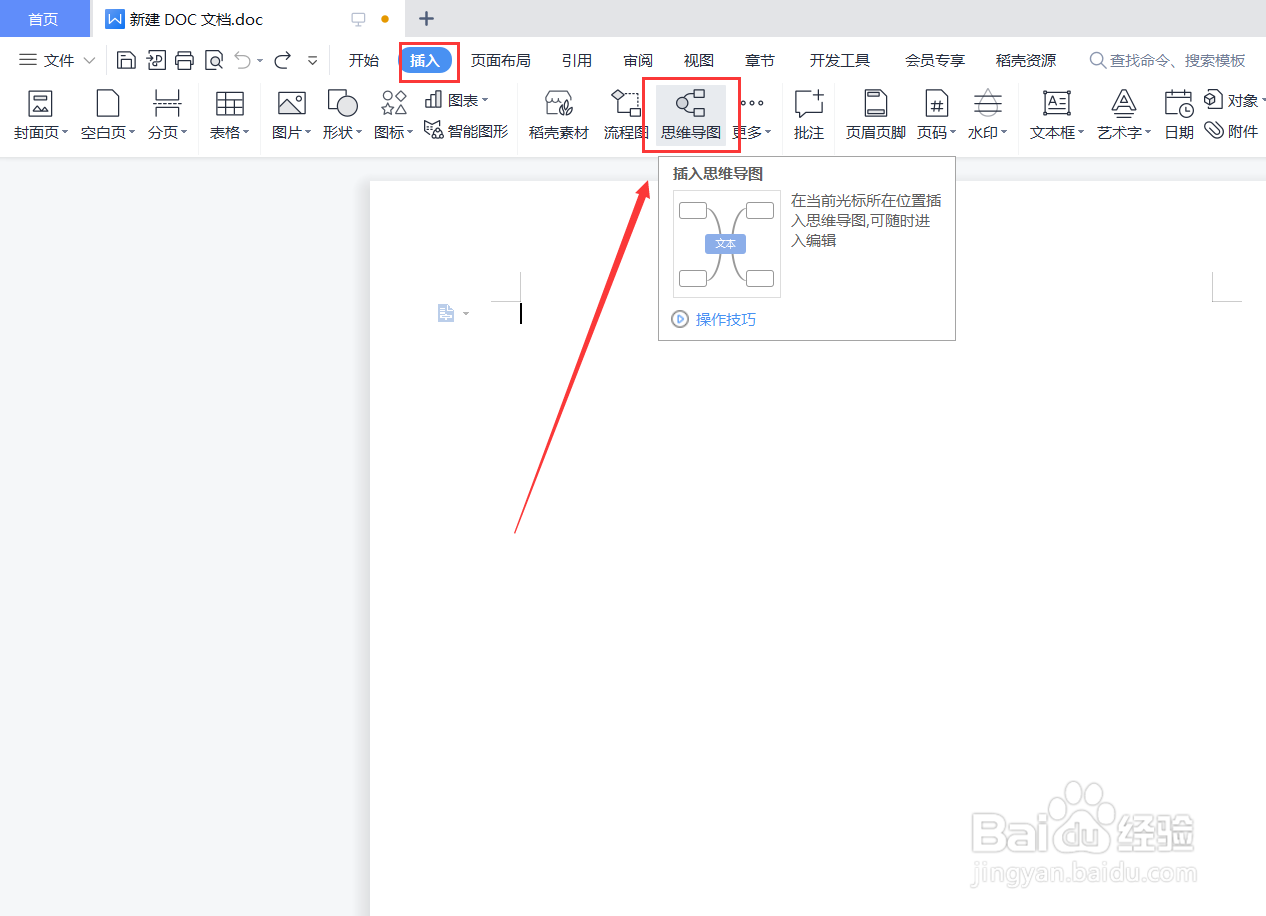Insert a text box (文本框)

click(x=1057, y=115)
